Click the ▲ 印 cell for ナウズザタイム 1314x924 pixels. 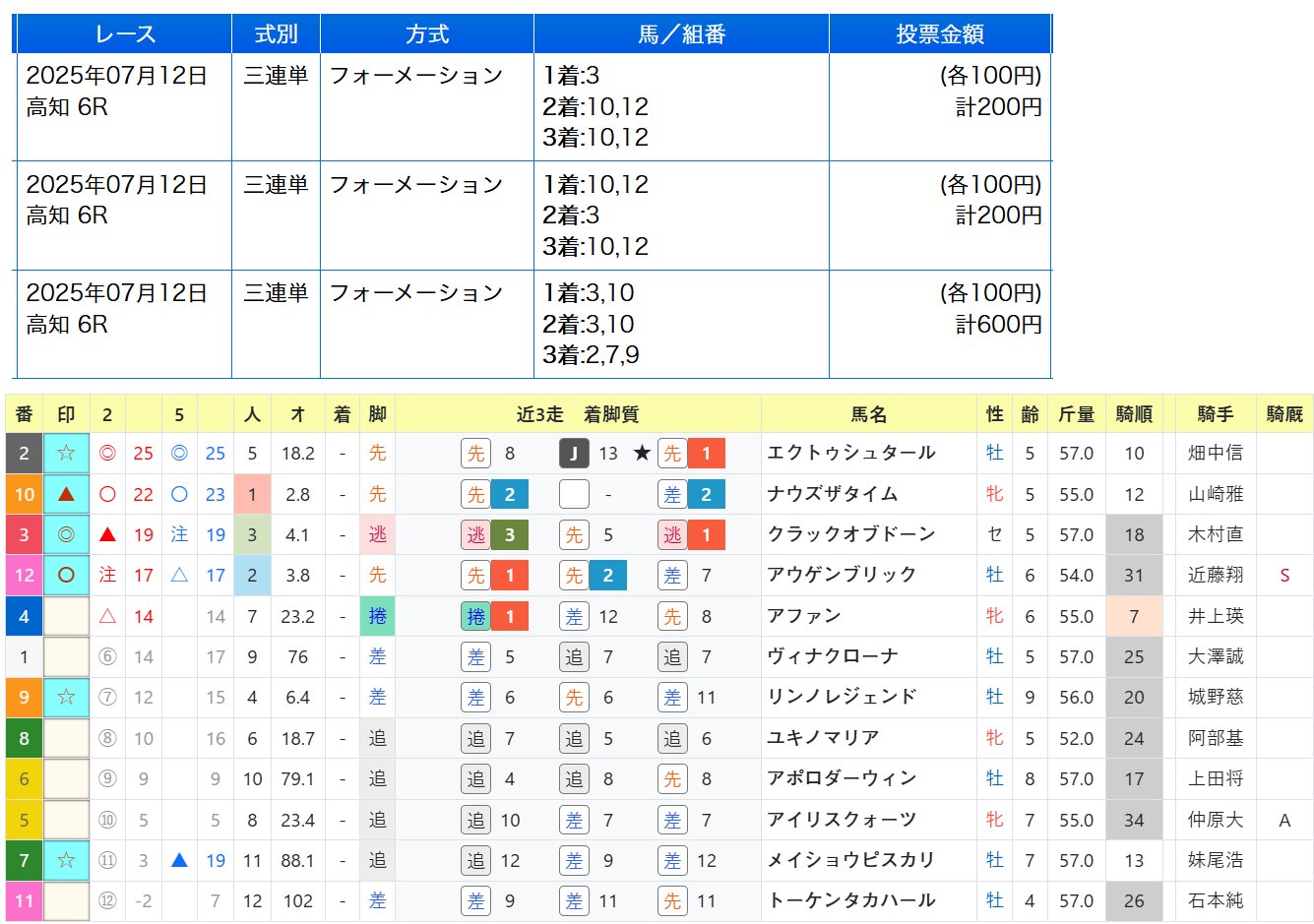[x=66, y=494]
